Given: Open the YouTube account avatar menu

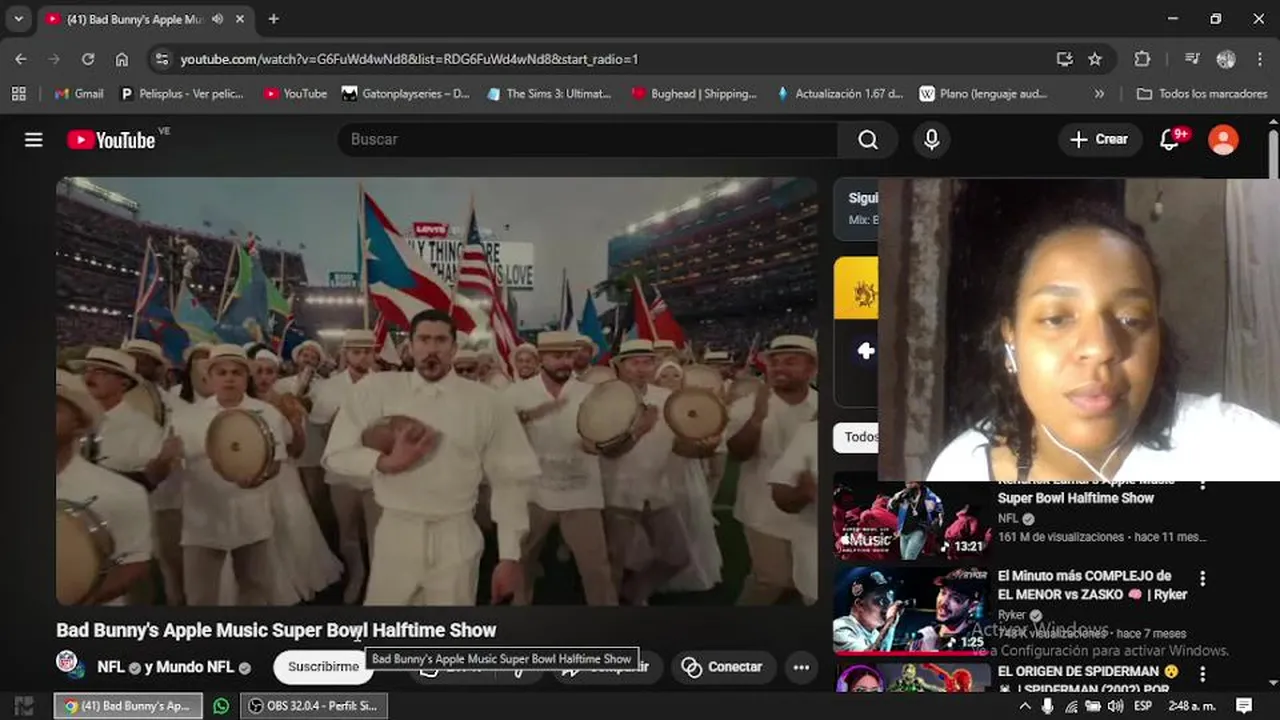Looking at the screenshot, I should [1223, 140].
